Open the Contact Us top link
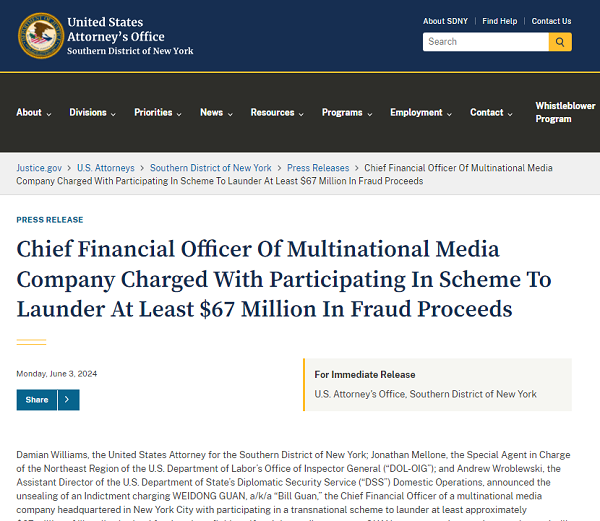This screenshot has width=600, height=521. point(551,21)
